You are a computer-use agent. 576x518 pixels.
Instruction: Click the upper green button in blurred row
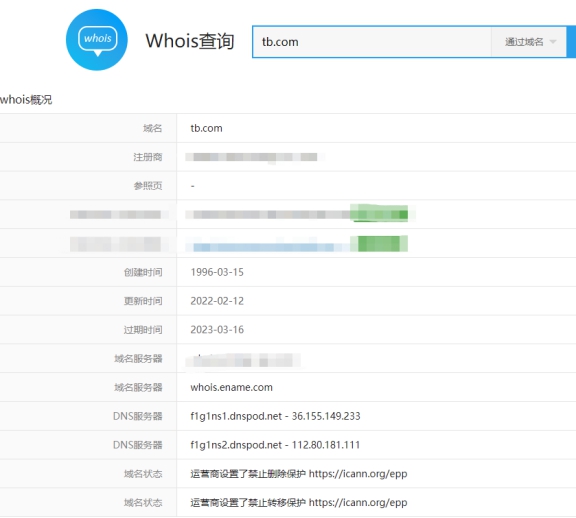[379, 213]
